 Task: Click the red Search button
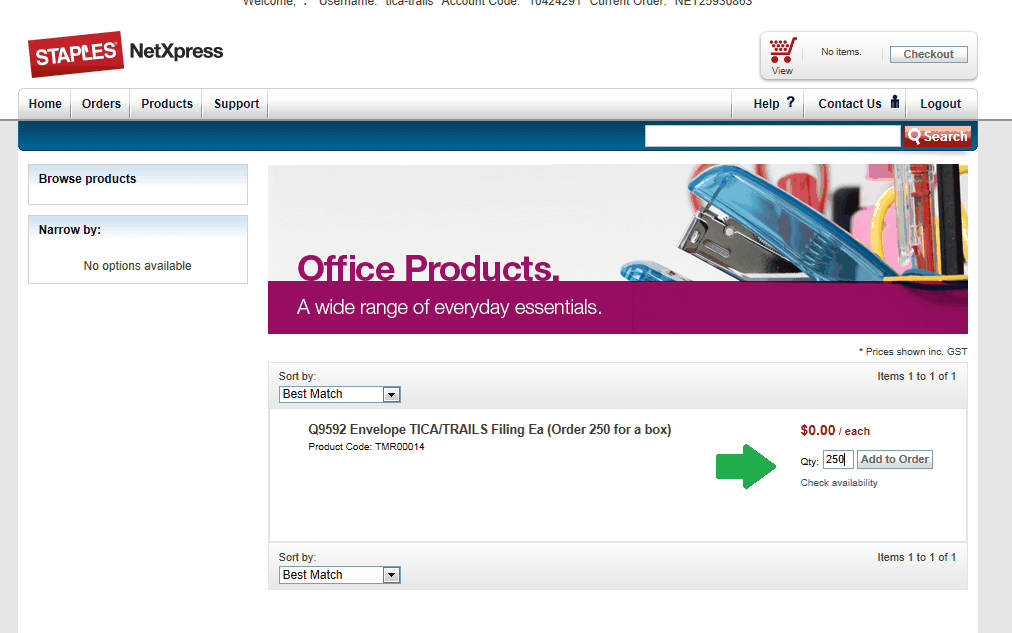[938, 136]
